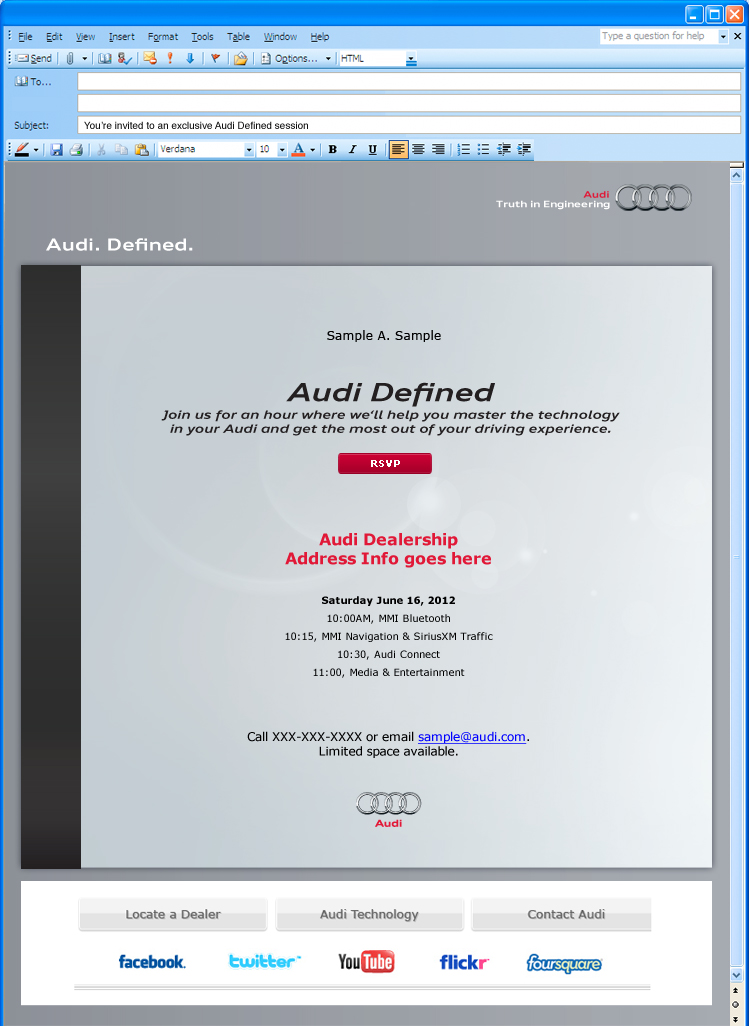This screenshot has width=749, height=1026.
Task: Click the Paste clipboard icon
Action: point(141,149)
